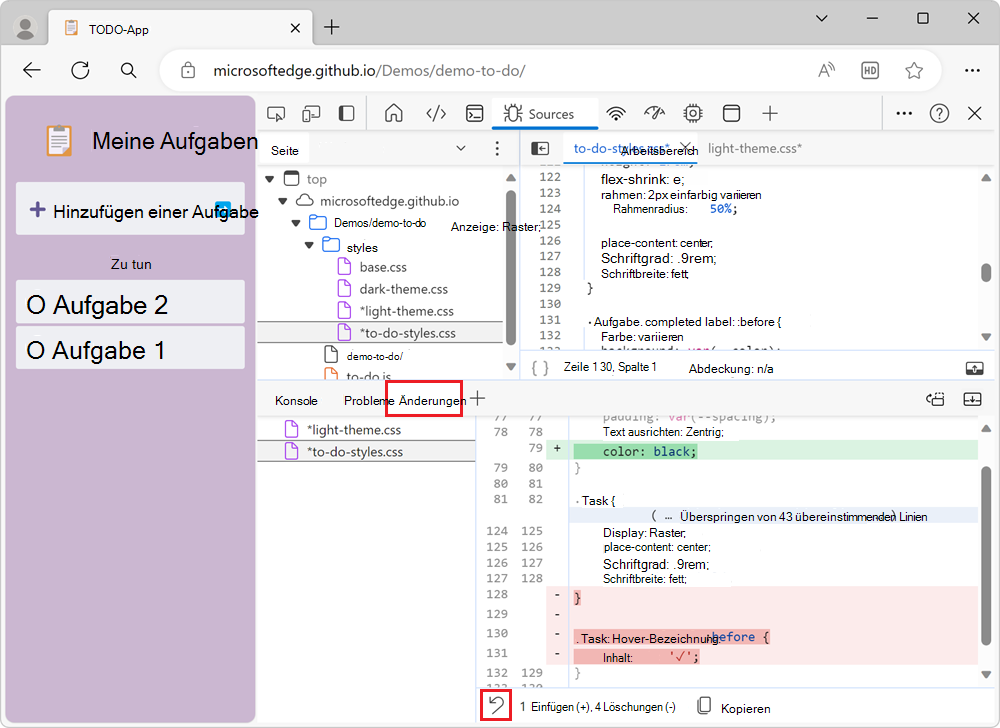Open the Performance tool gauge icon
The height and width of the screenshot is (728, 1000).
654,113
